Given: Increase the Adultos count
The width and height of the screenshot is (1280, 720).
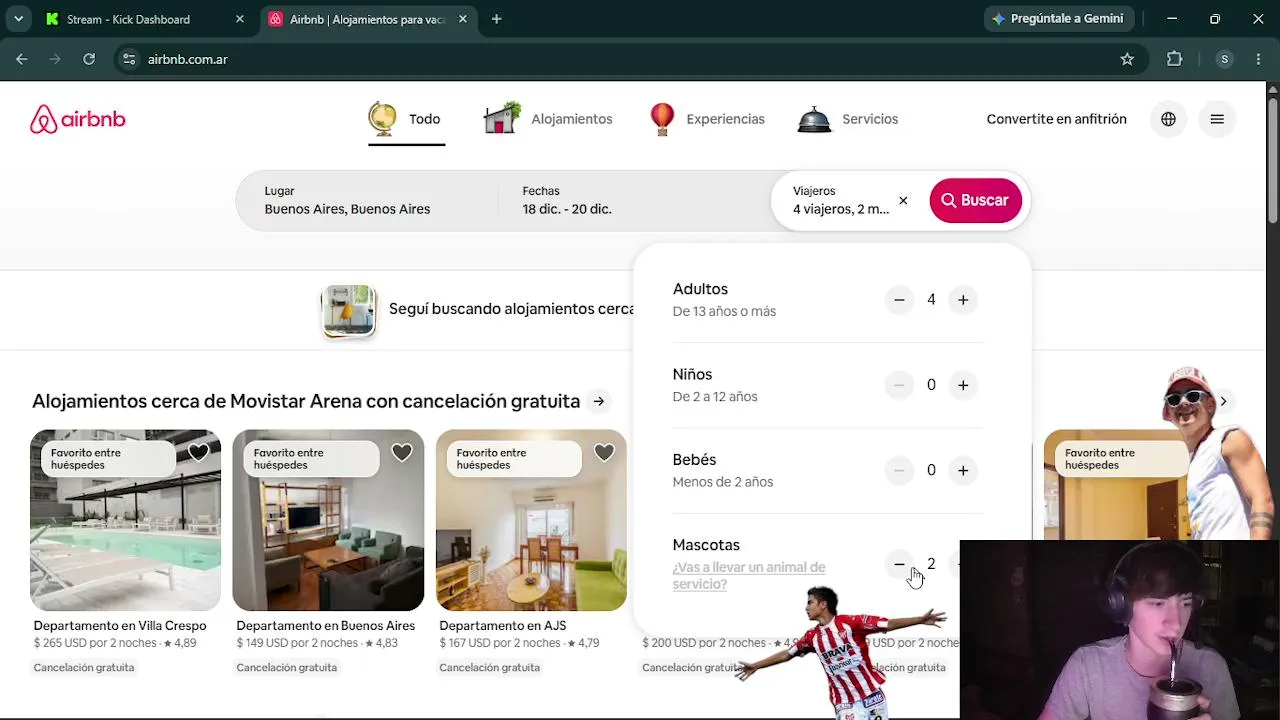Looking at the screenshot, I should (x=963, y=300).
